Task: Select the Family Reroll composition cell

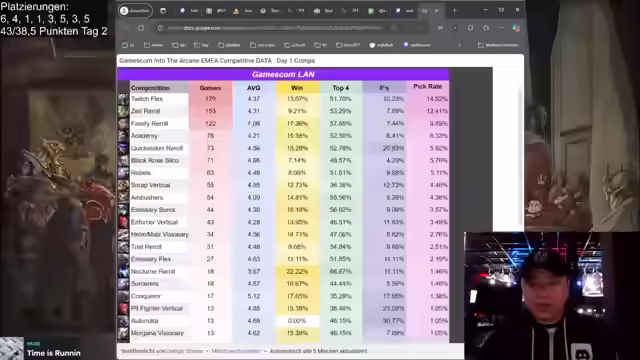Action: (159, 123)
